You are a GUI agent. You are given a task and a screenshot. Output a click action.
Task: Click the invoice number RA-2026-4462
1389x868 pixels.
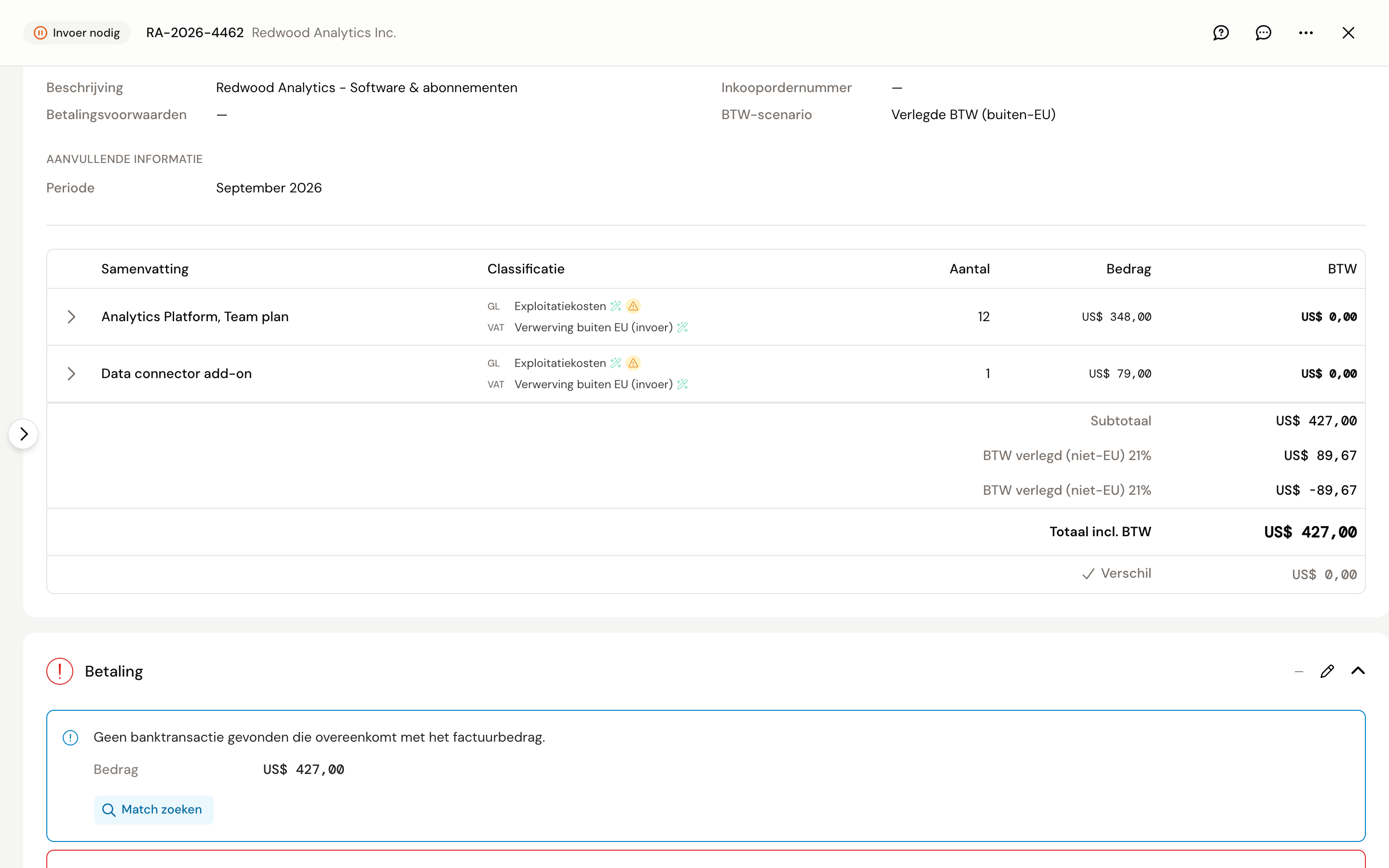[x=195, y=33]
